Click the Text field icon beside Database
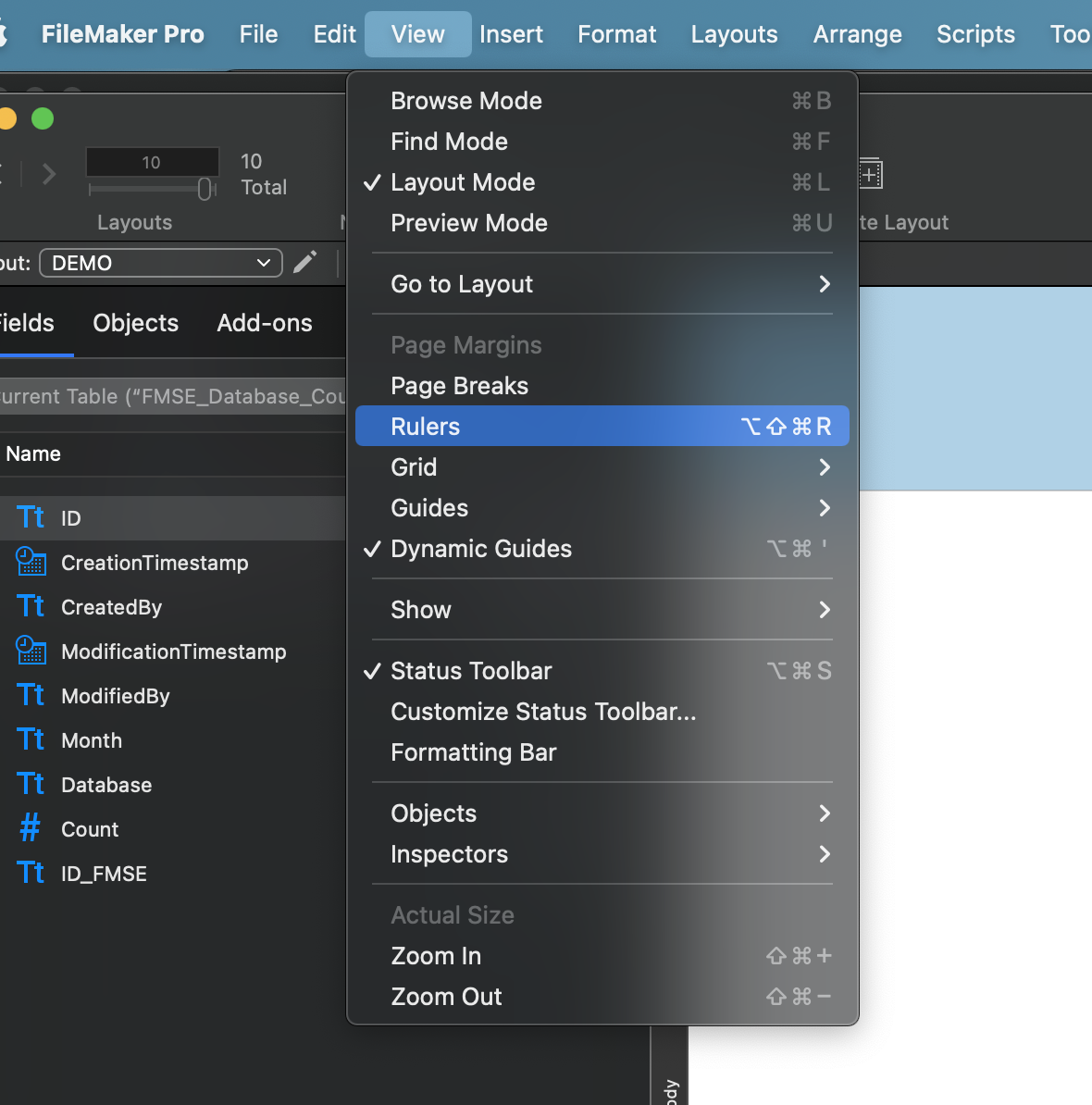This screenshot has height=1105, width=1092. [x=31, y=785]
